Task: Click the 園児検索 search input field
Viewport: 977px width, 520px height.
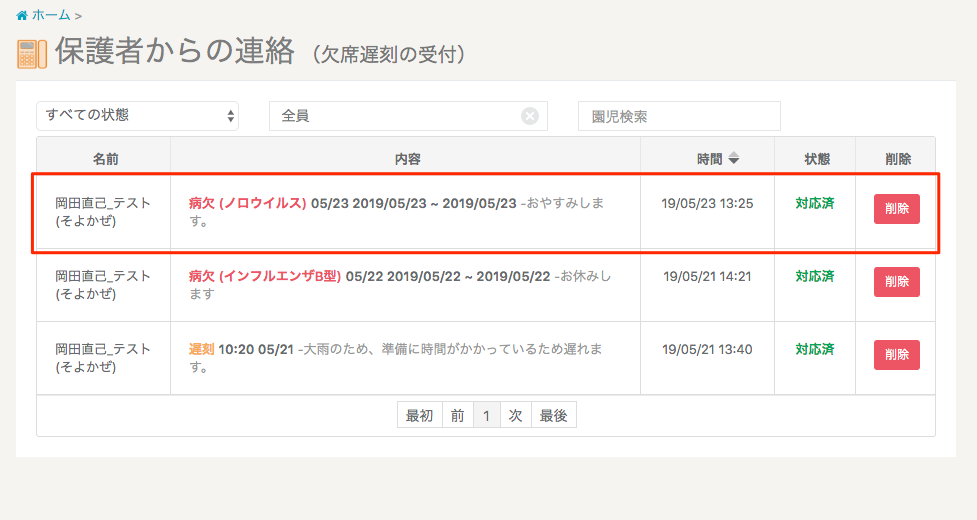Action: click(x=679, y=116)
